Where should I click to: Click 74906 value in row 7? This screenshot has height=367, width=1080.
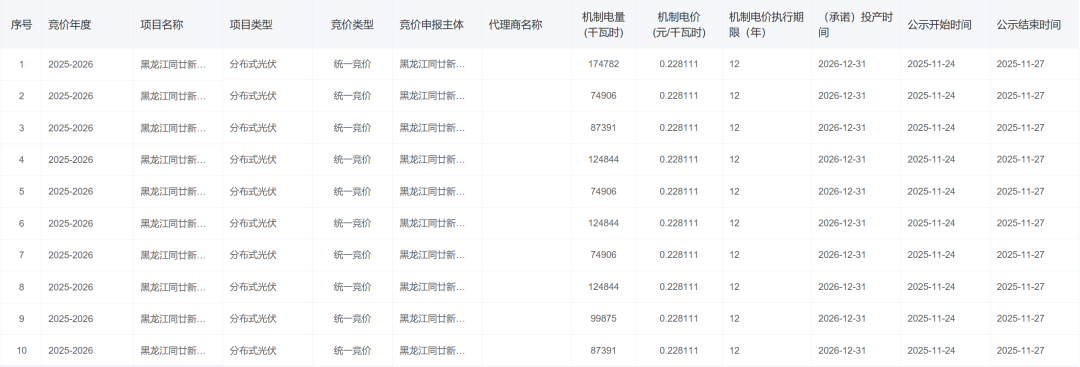(x=603, y=255)
